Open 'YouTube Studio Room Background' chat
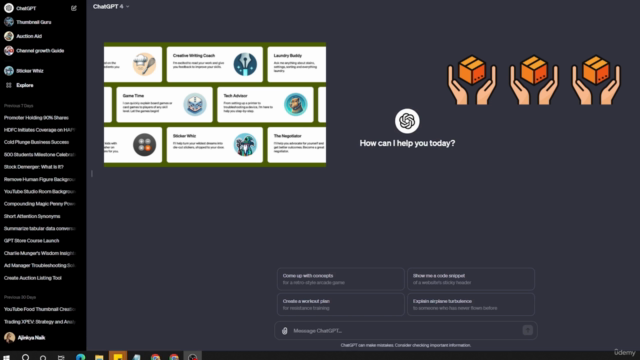This screenshot has width=640, height=360. coord(40,191)
